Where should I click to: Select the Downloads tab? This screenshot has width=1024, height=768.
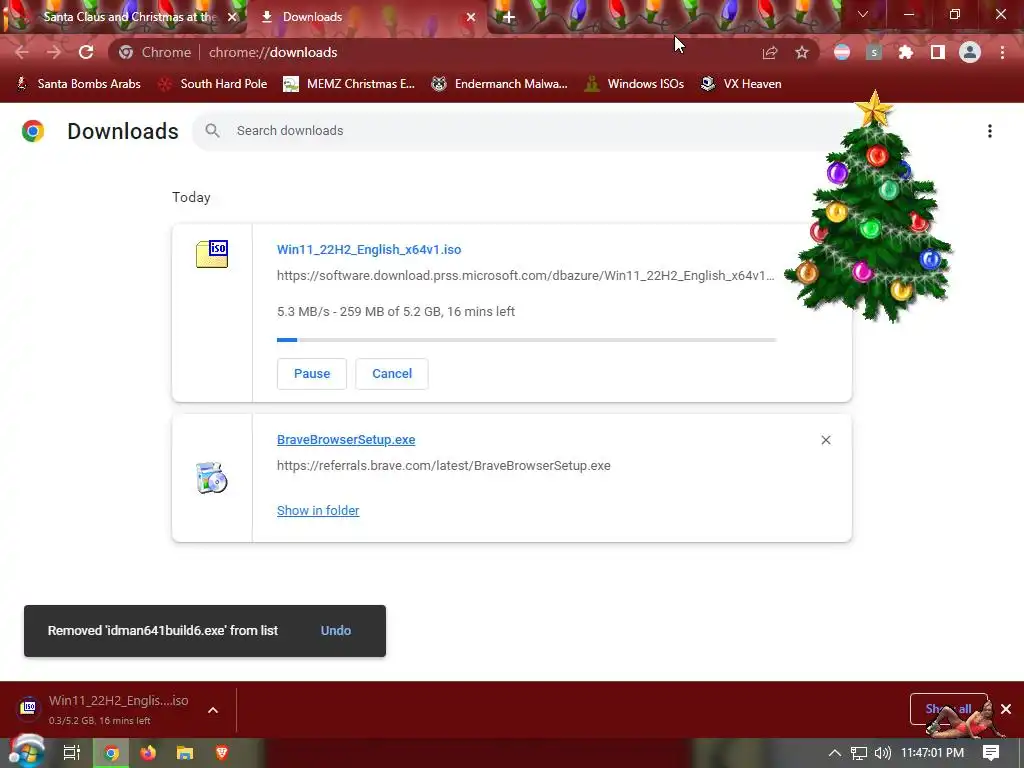pos(312,17)
